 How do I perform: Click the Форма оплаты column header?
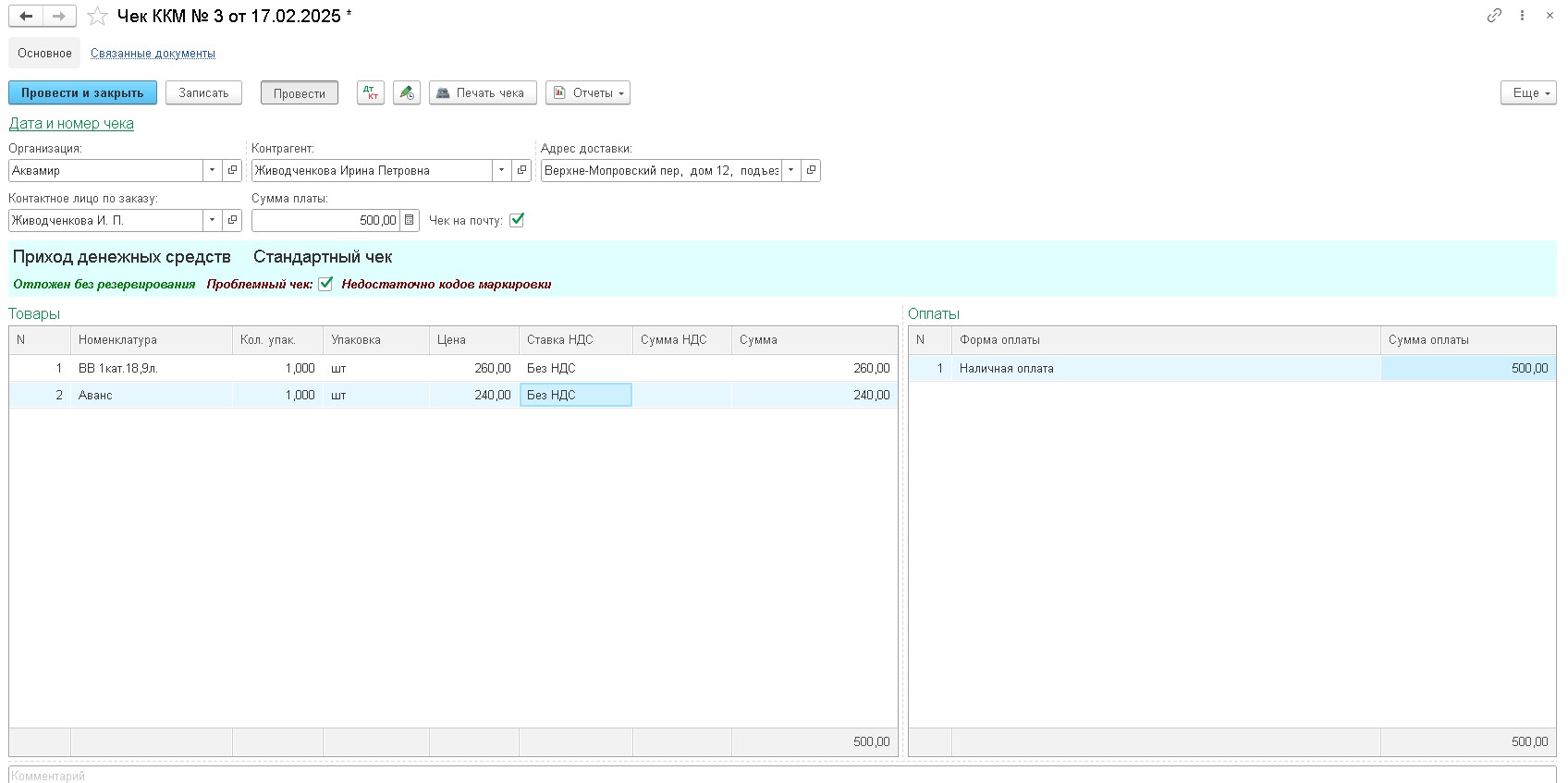tap(1166, 340)
